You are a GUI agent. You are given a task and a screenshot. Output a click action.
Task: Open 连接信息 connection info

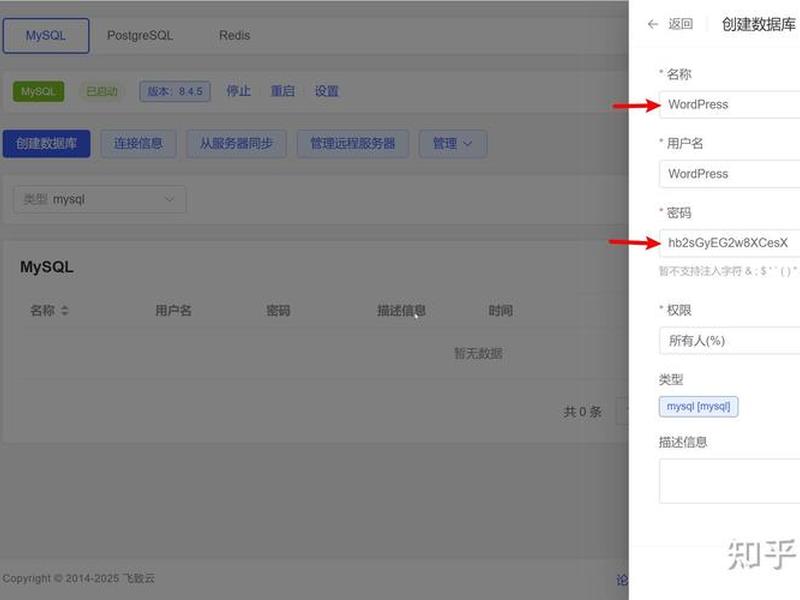(138, 144)
